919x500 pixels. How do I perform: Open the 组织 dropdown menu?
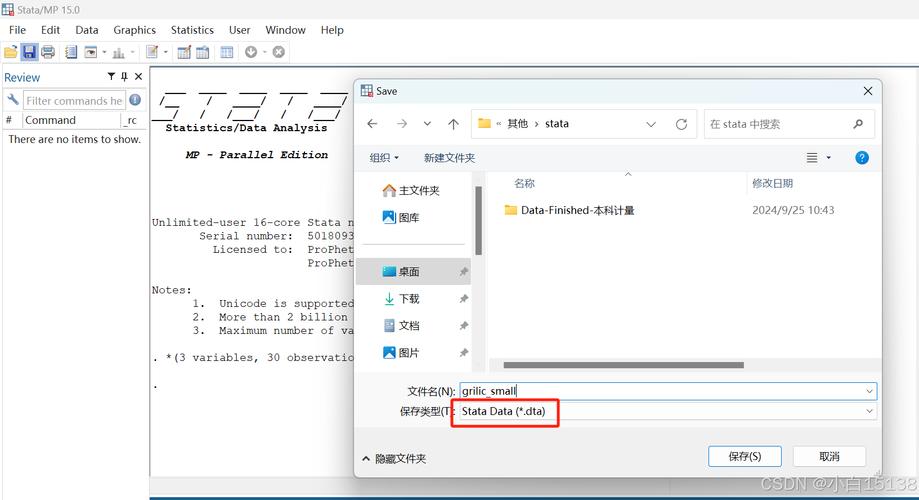click(x=384, y=158)
